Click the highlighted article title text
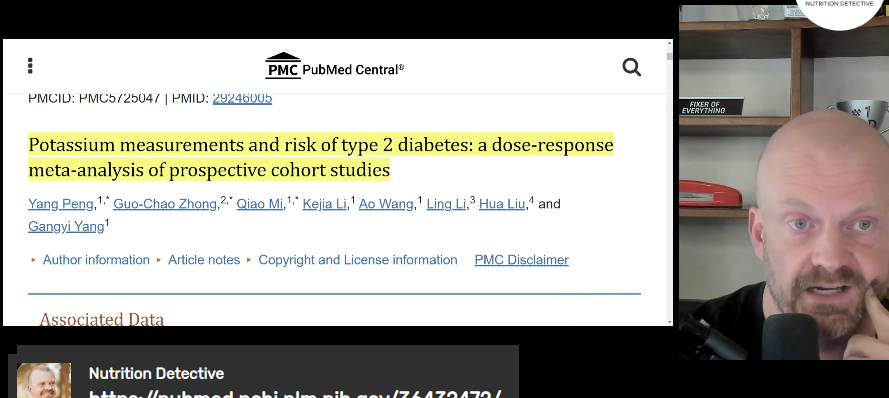The width and height of the screenshot is (889, 398). pyautogui.click(x=321, y=157)
